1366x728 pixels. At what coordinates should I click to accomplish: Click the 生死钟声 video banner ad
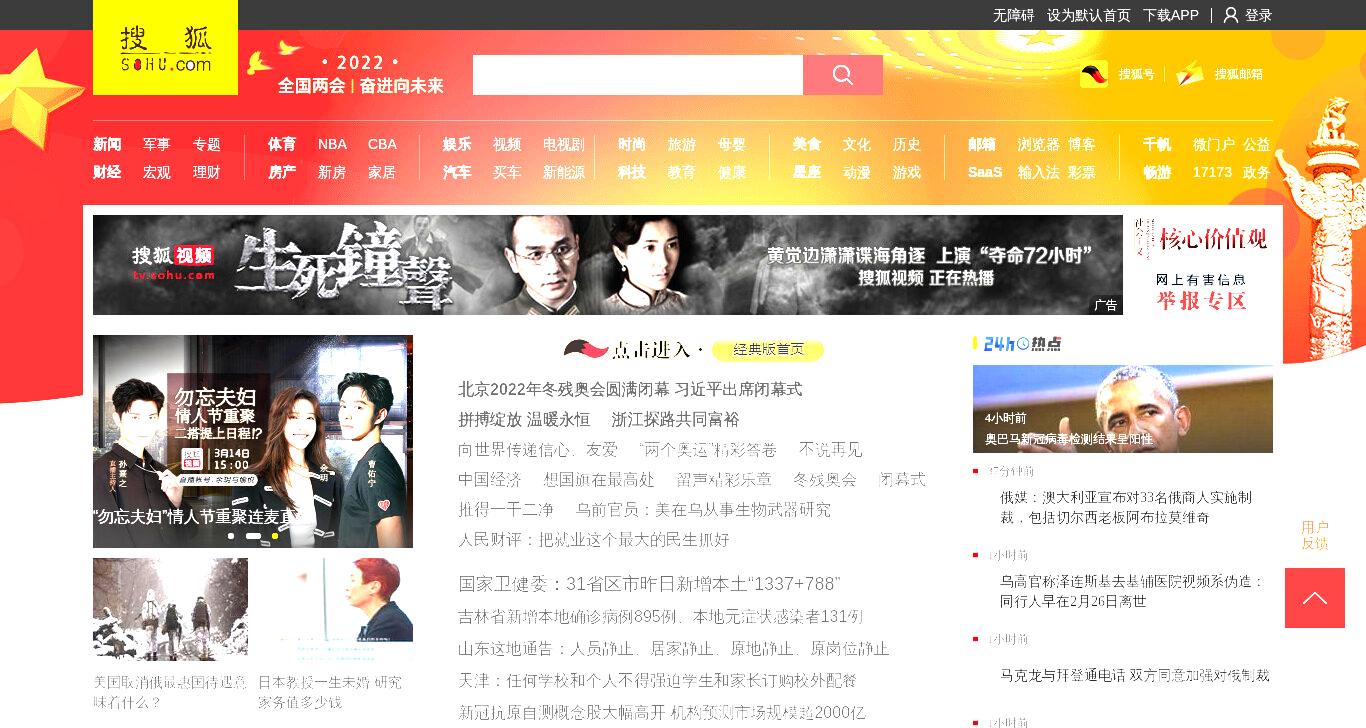(x=608, y=265)
